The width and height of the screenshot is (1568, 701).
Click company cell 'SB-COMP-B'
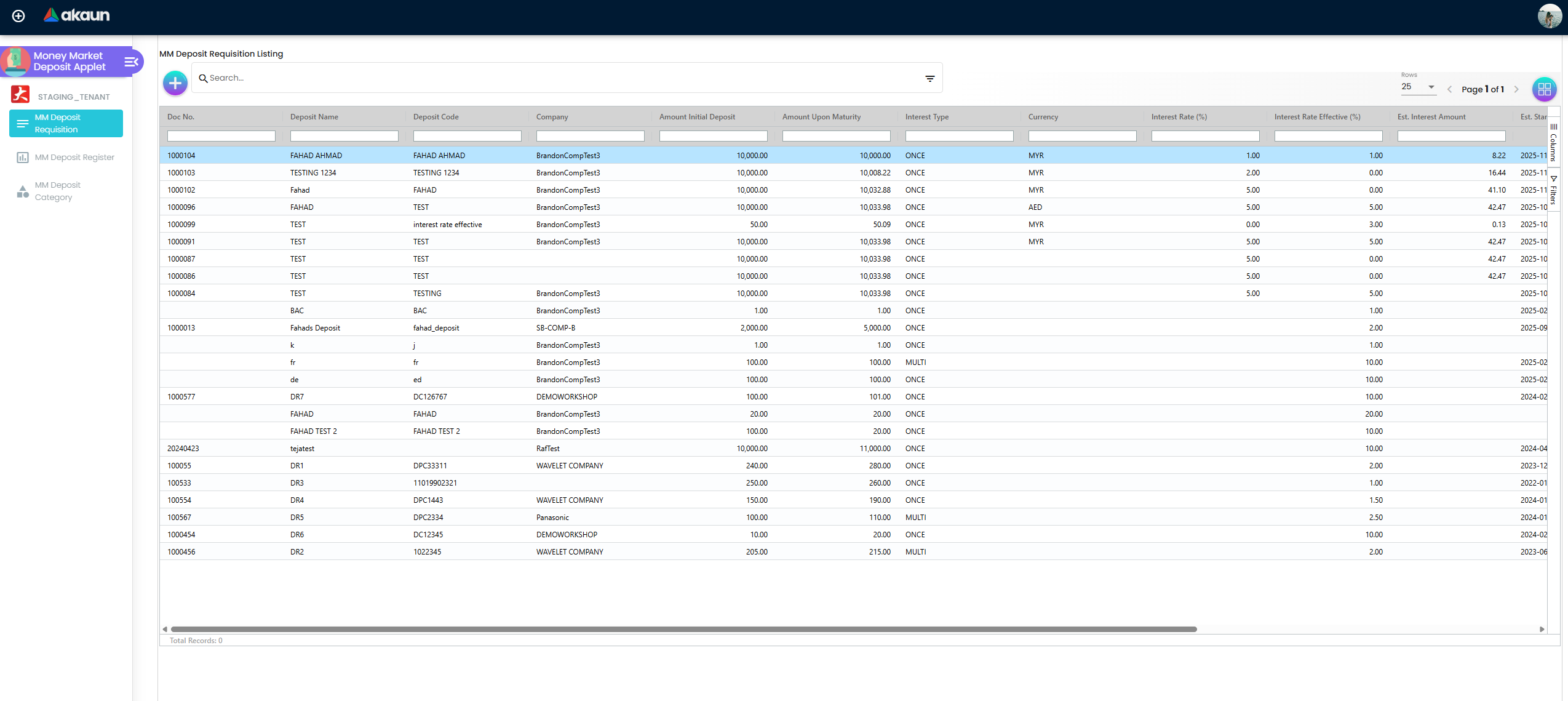coord(556,328)
